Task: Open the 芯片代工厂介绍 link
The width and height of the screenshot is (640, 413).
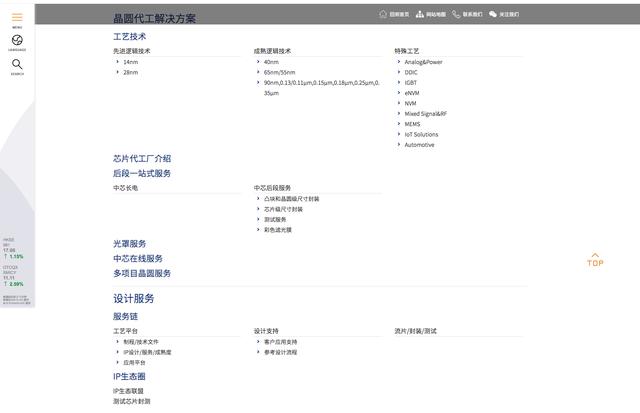Action: pos(142,158)
